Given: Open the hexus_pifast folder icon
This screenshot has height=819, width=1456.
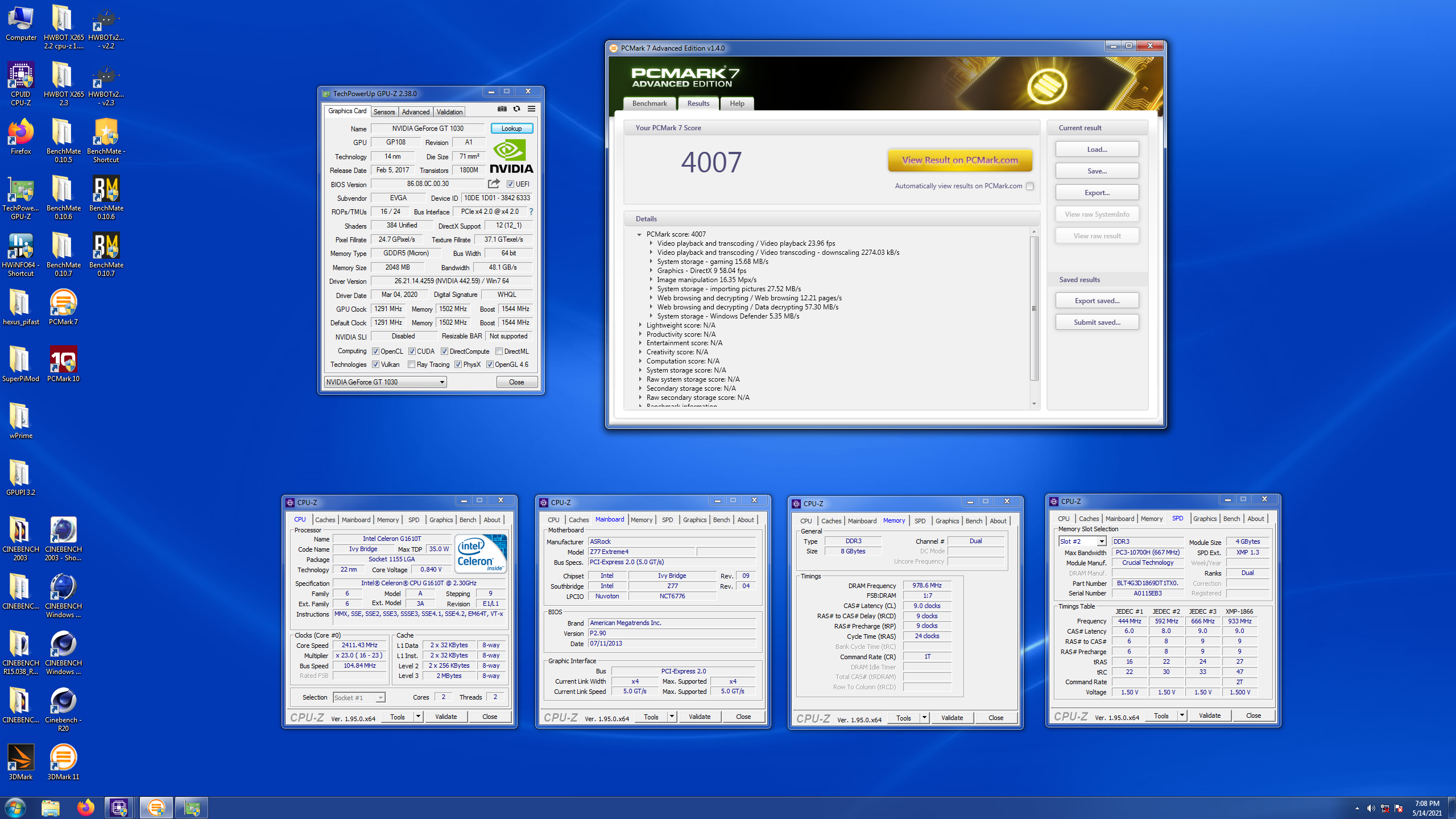Looking at the screenshot, I should [21, 307].
